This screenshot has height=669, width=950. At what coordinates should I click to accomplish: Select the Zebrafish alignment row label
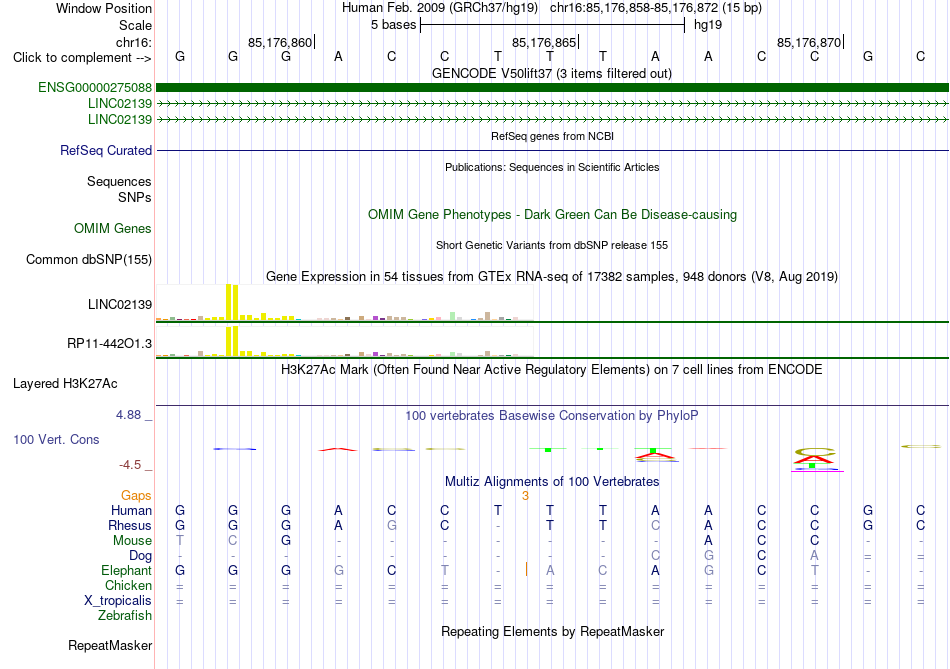125,616
